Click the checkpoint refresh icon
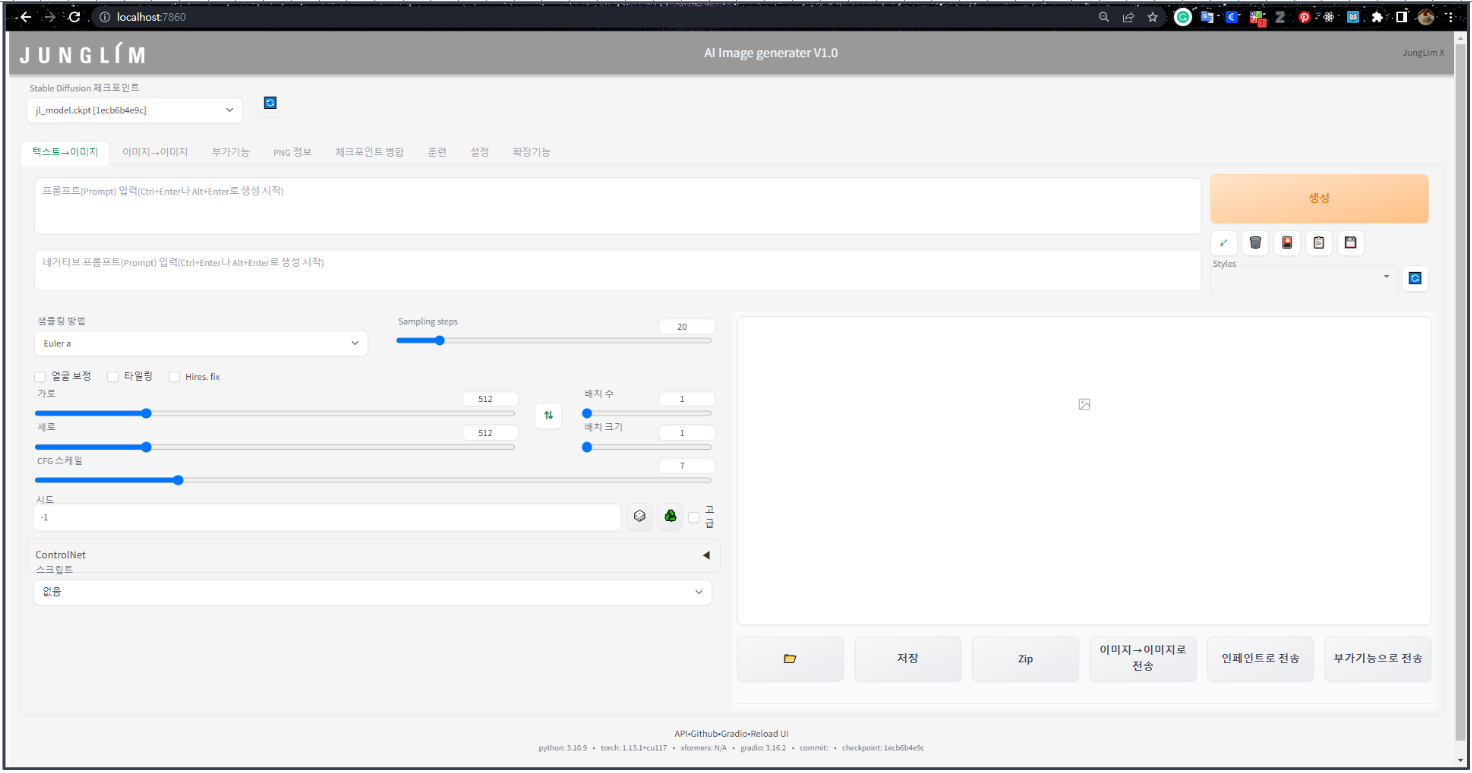 click(269, 103)
